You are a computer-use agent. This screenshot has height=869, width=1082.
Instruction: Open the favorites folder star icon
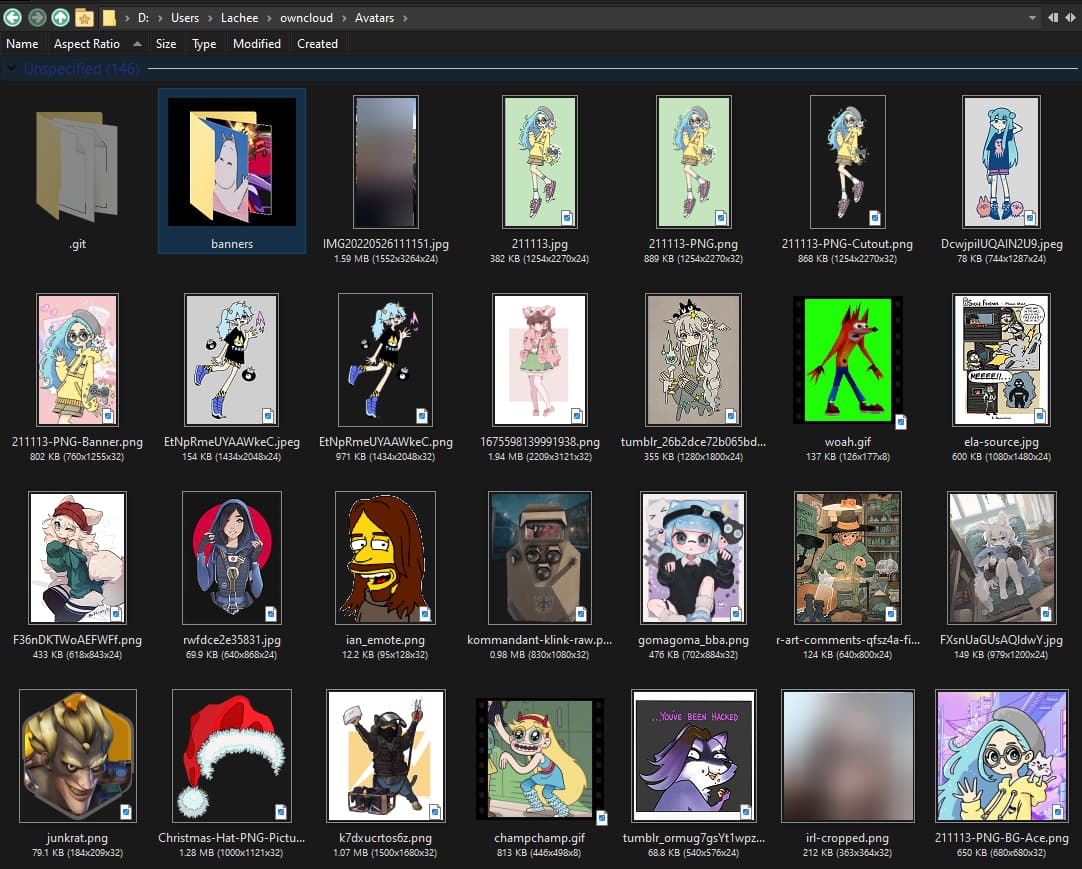pos(84,17)
